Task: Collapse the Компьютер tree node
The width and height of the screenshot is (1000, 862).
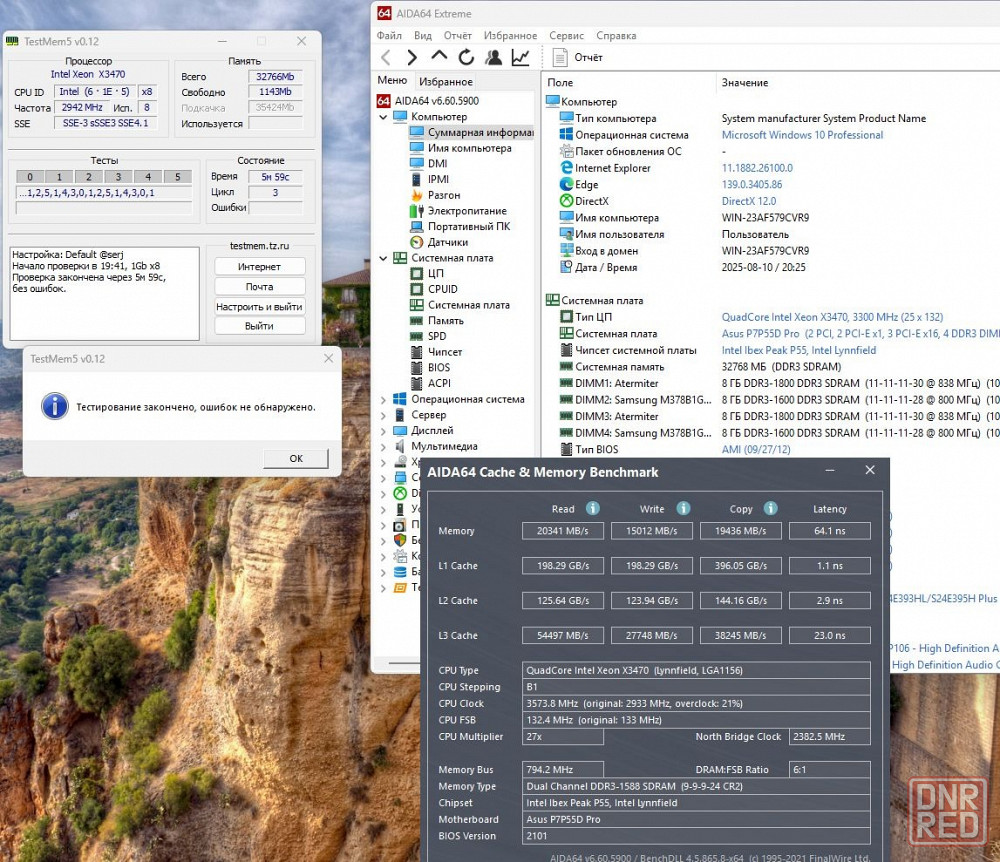Action: (x=383, y=117)
